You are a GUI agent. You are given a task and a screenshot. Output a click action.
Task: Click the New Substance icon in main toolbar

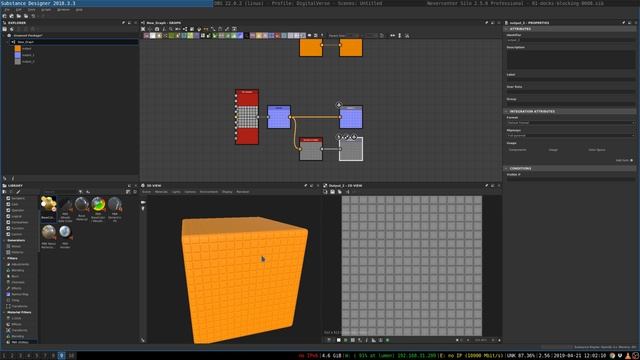[4, 16]
